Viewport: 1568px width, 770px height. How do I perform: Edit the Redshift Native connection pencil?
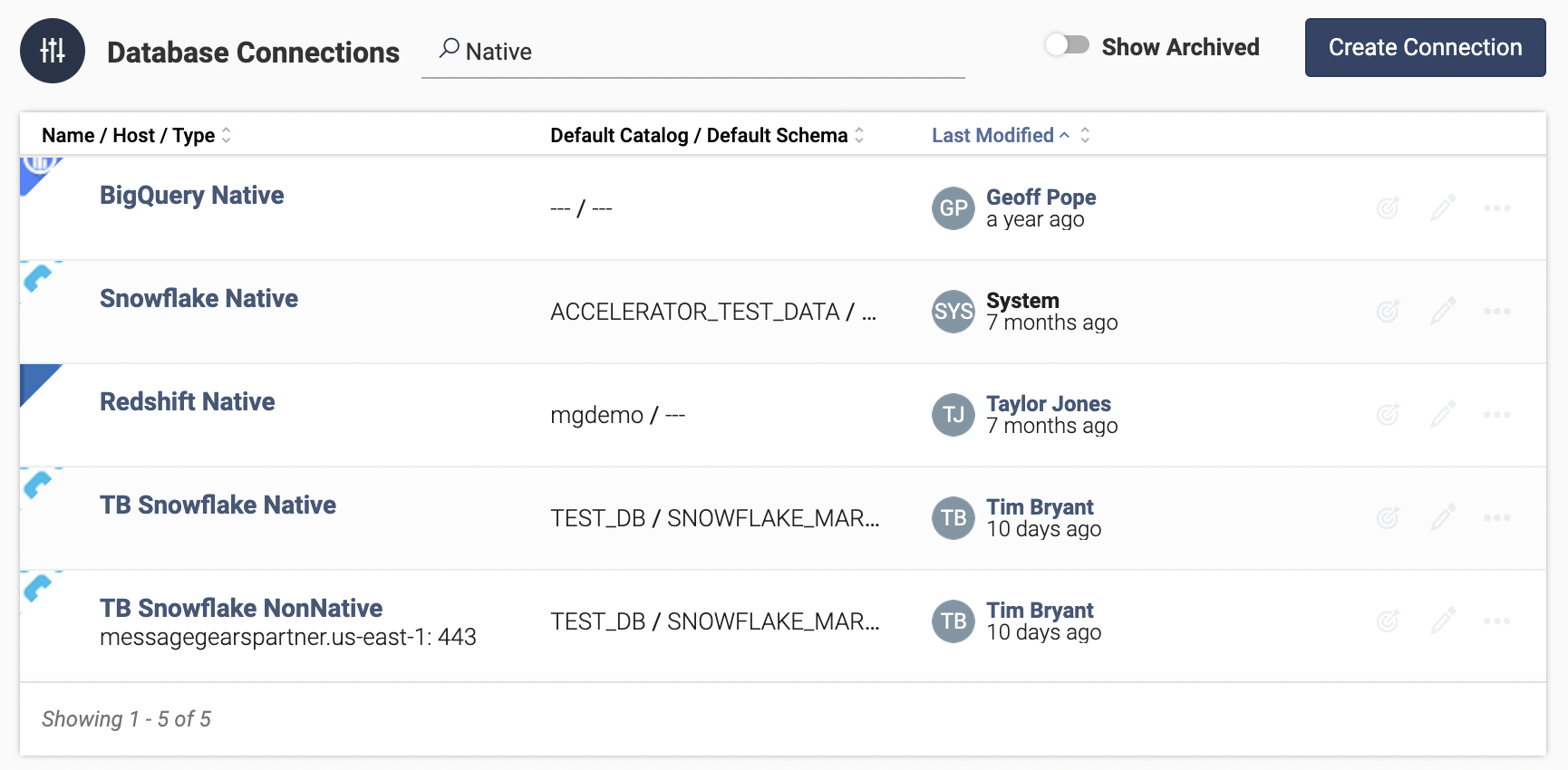(x=1443, y=414)
